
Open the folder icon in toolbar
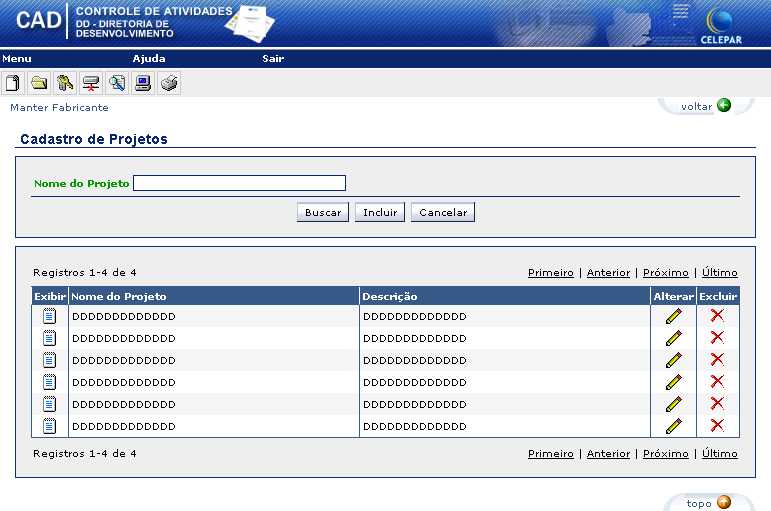pyautogui.click(x=39, y=83)
